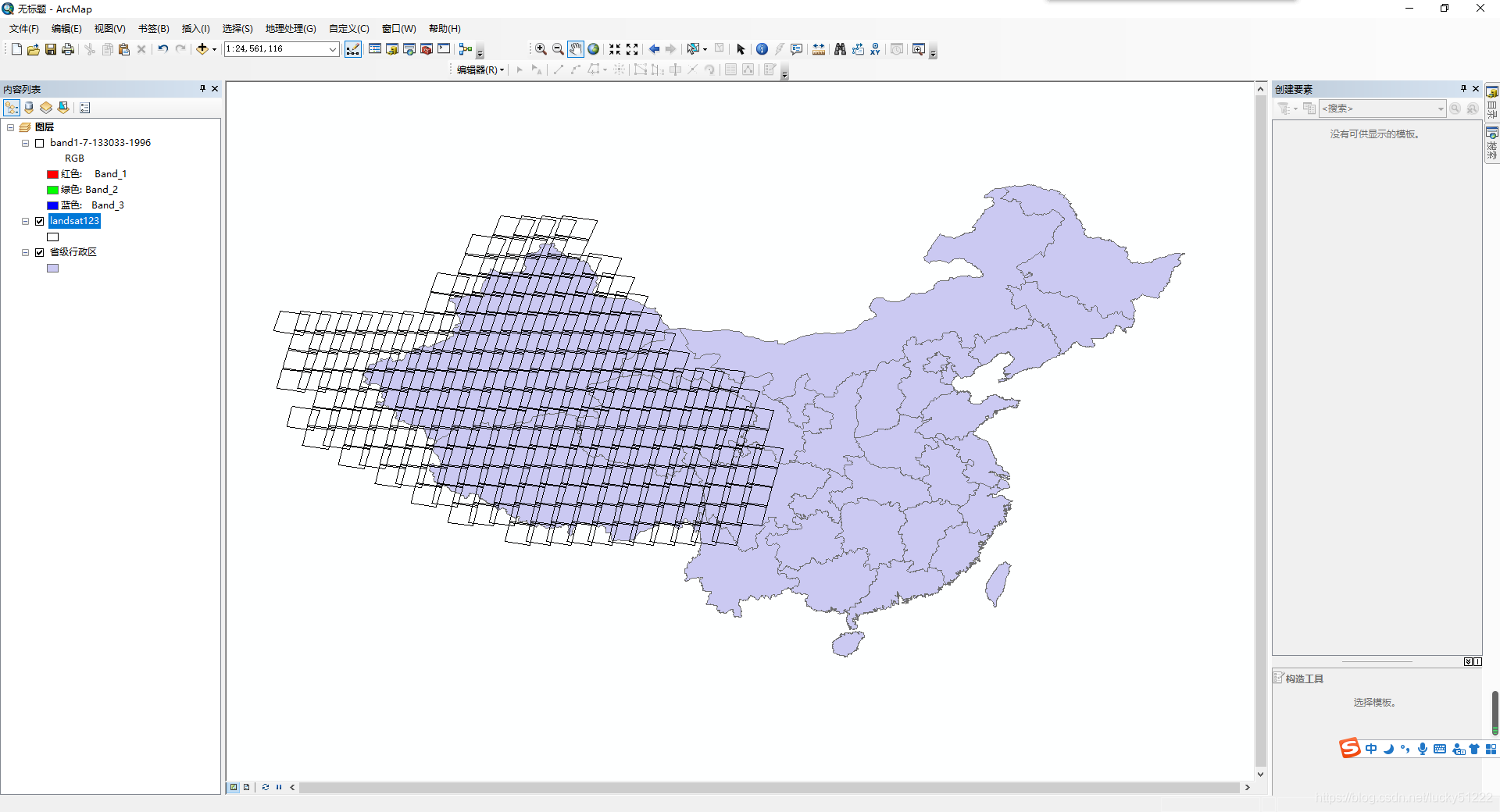Enable the band1-7-133033-1996 layer checkbox
Screen dimensions: 1500x812
[40, 143]
